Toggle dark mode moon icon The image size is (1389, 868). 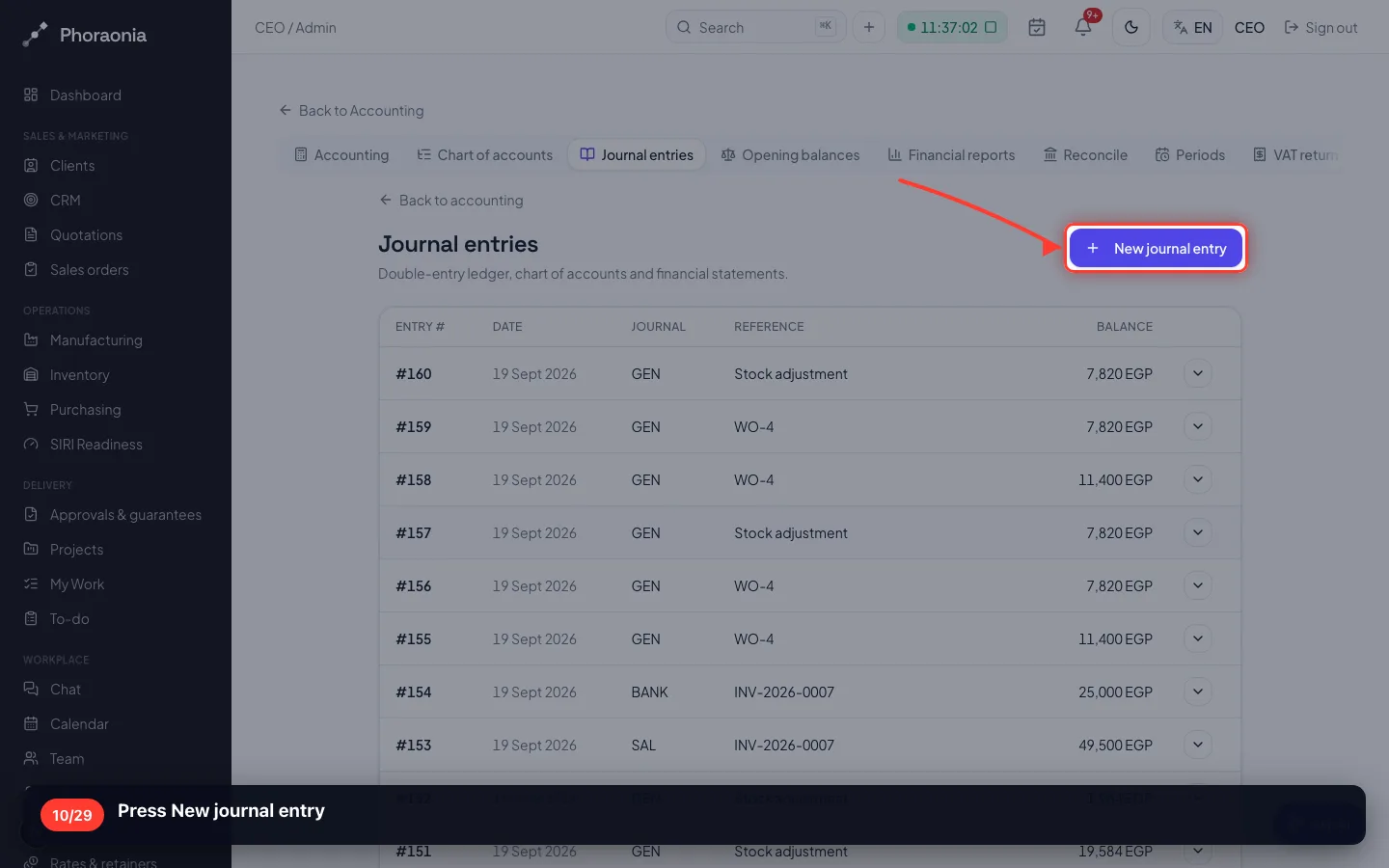click(x=1131, y=27)
